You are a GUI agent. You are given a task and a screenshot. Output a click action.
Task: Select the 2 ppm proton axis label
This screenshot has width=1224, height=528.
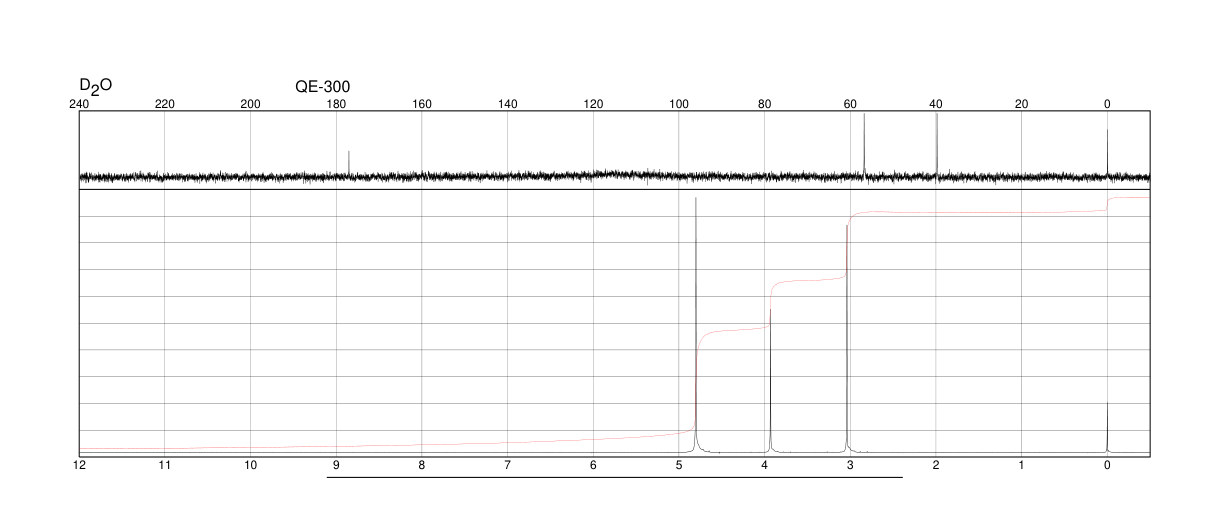[936, 466]
